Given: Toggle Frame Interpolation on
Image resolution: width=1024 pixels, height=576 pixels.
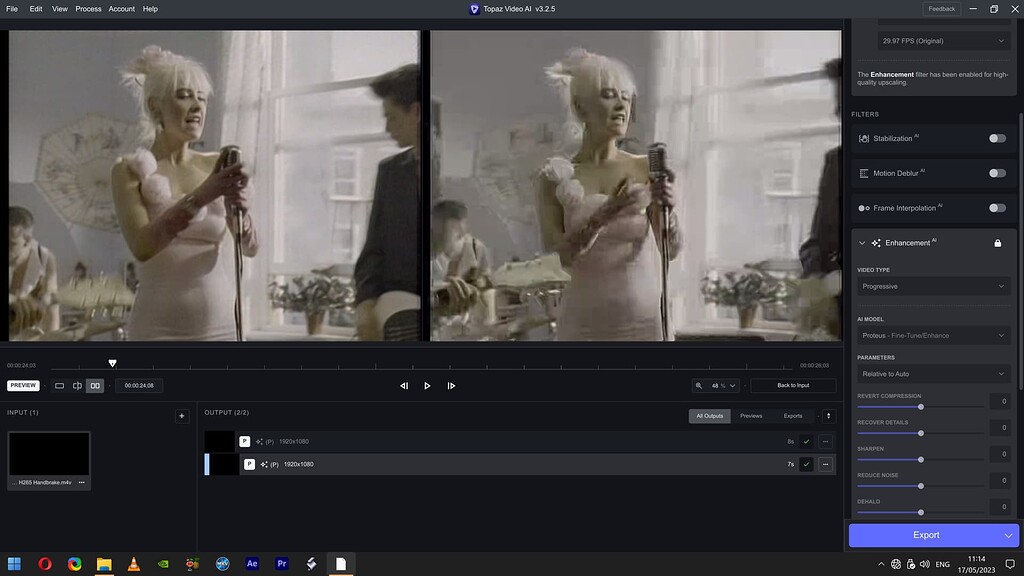Looking at the screenshot, I should point(997,208).
